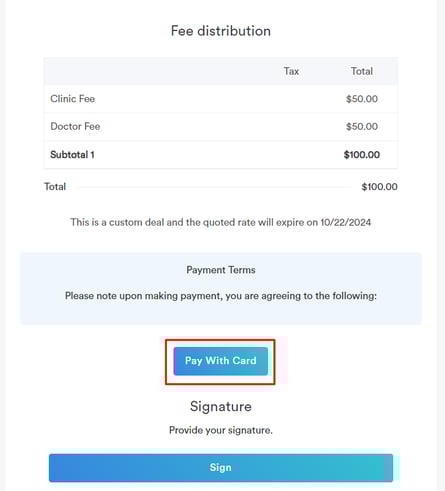
Task: Click the quoted rate expiry notice text
Action: (220, 222)
